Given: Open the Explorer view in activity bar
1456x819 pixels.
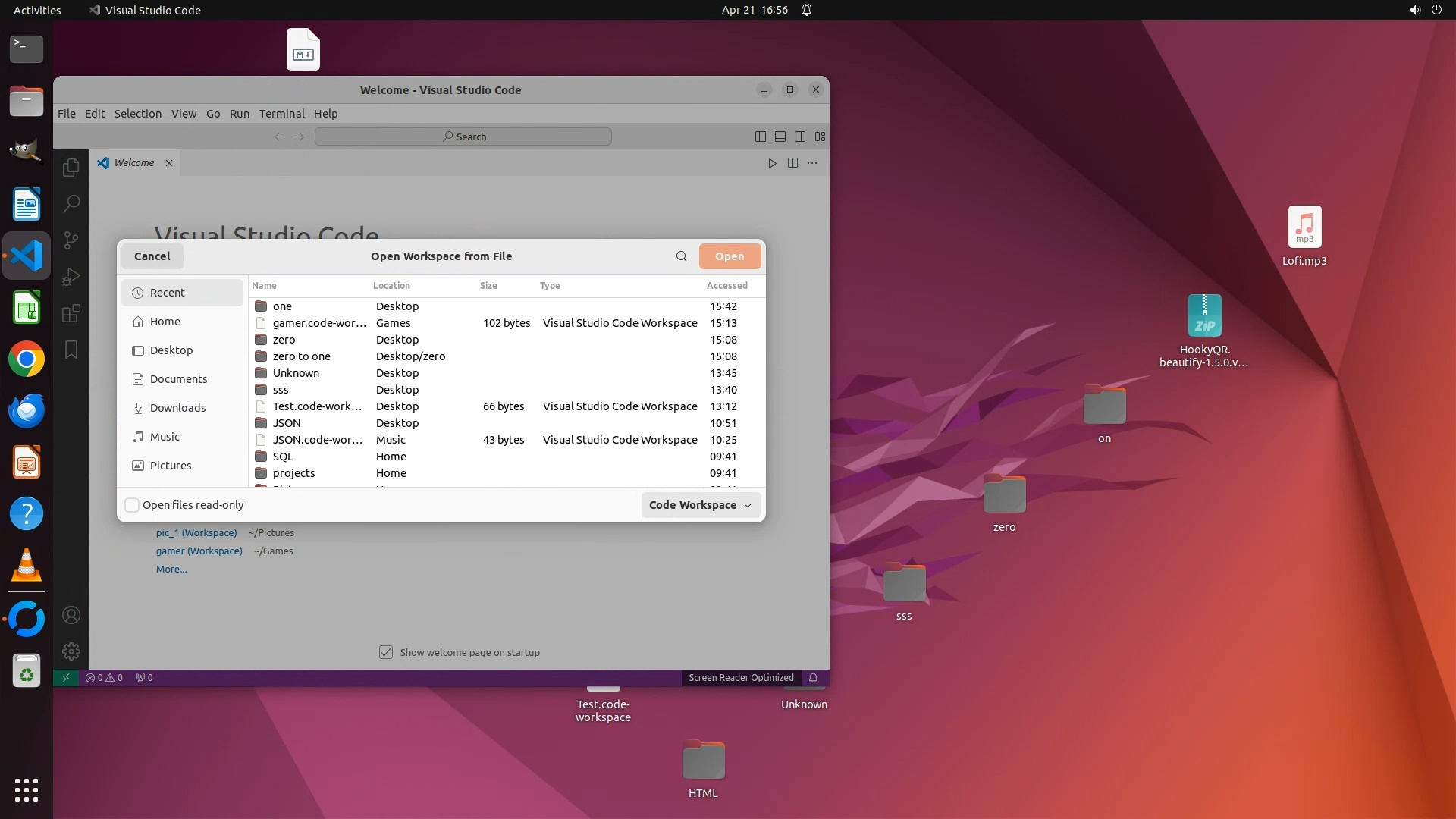Looking at the screenshot, I should [71, 168].
